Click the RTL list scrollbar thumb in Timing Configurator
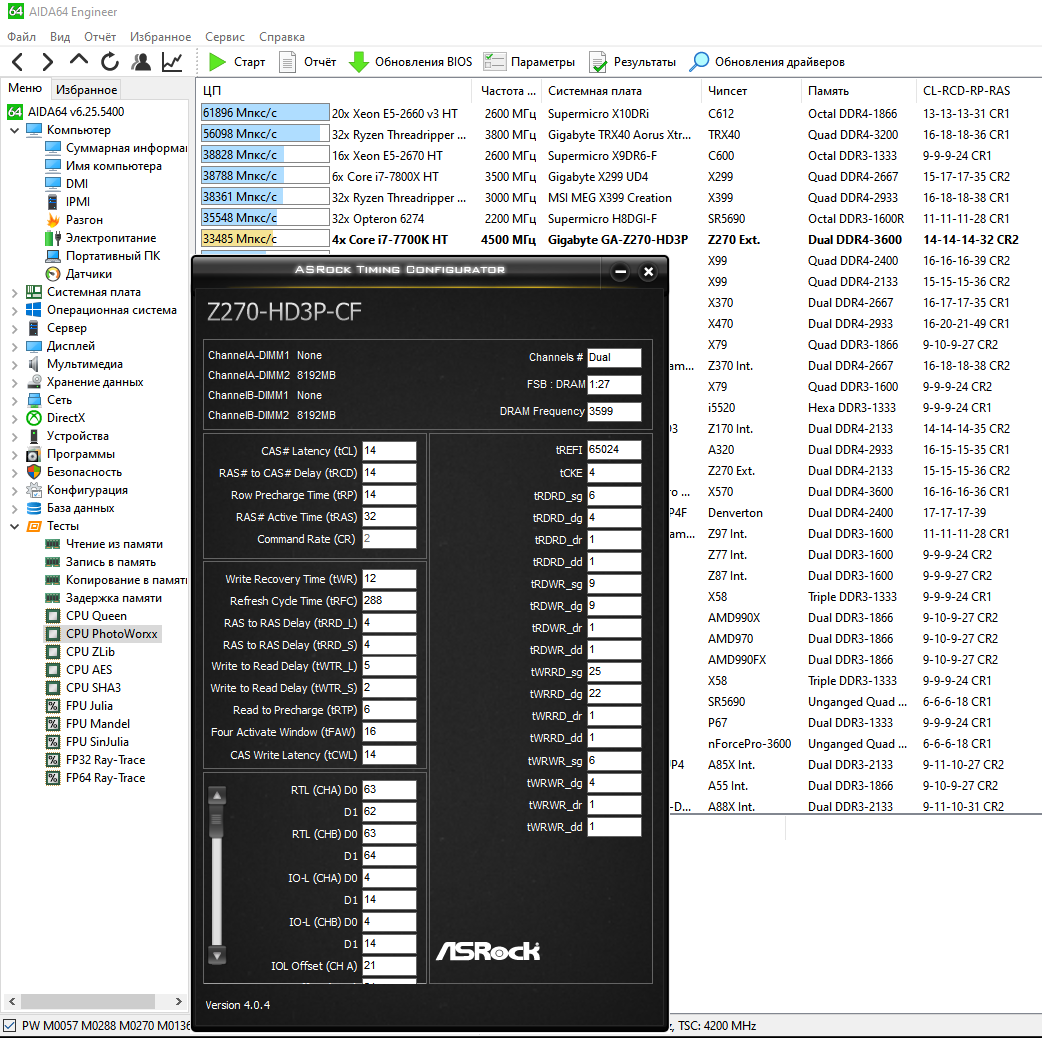This screenshot has height=1038, width=1042. pos(217,822)
